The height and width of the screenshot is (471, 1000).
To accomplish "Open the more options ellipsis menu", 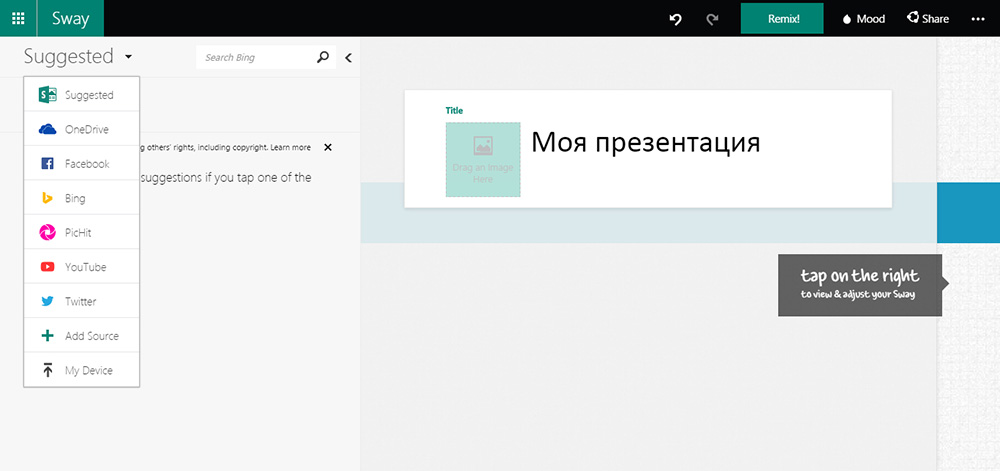I will click(x=978, y=19).
